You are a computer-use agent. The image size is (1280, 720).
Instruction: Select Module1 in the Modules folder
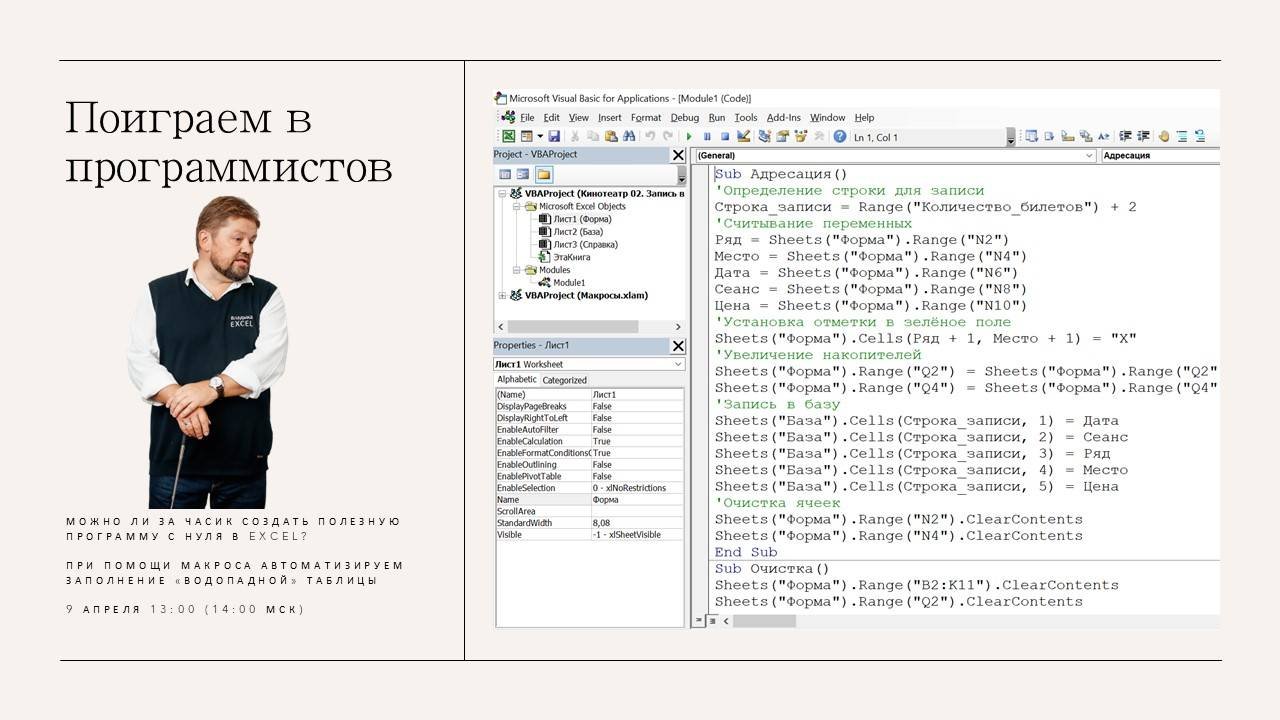tap(569, 283)
